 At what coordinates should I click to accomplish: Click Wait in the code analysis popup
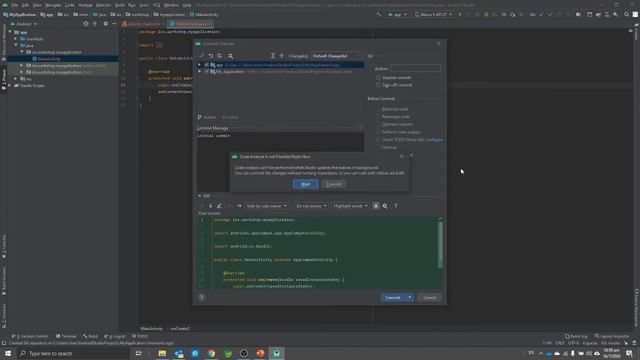pyautogui.click(x=305, y=184)
